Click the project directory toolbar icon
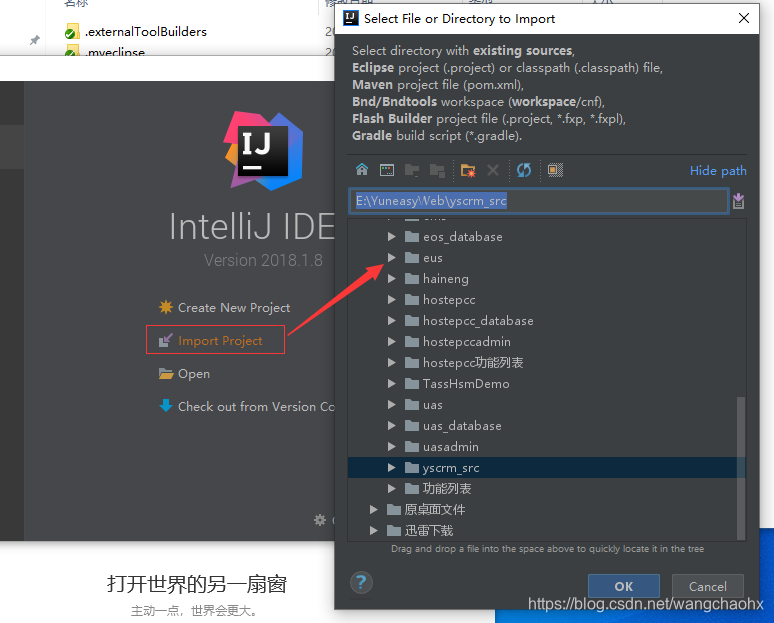 pyautogui.click(x=412, y=171)
